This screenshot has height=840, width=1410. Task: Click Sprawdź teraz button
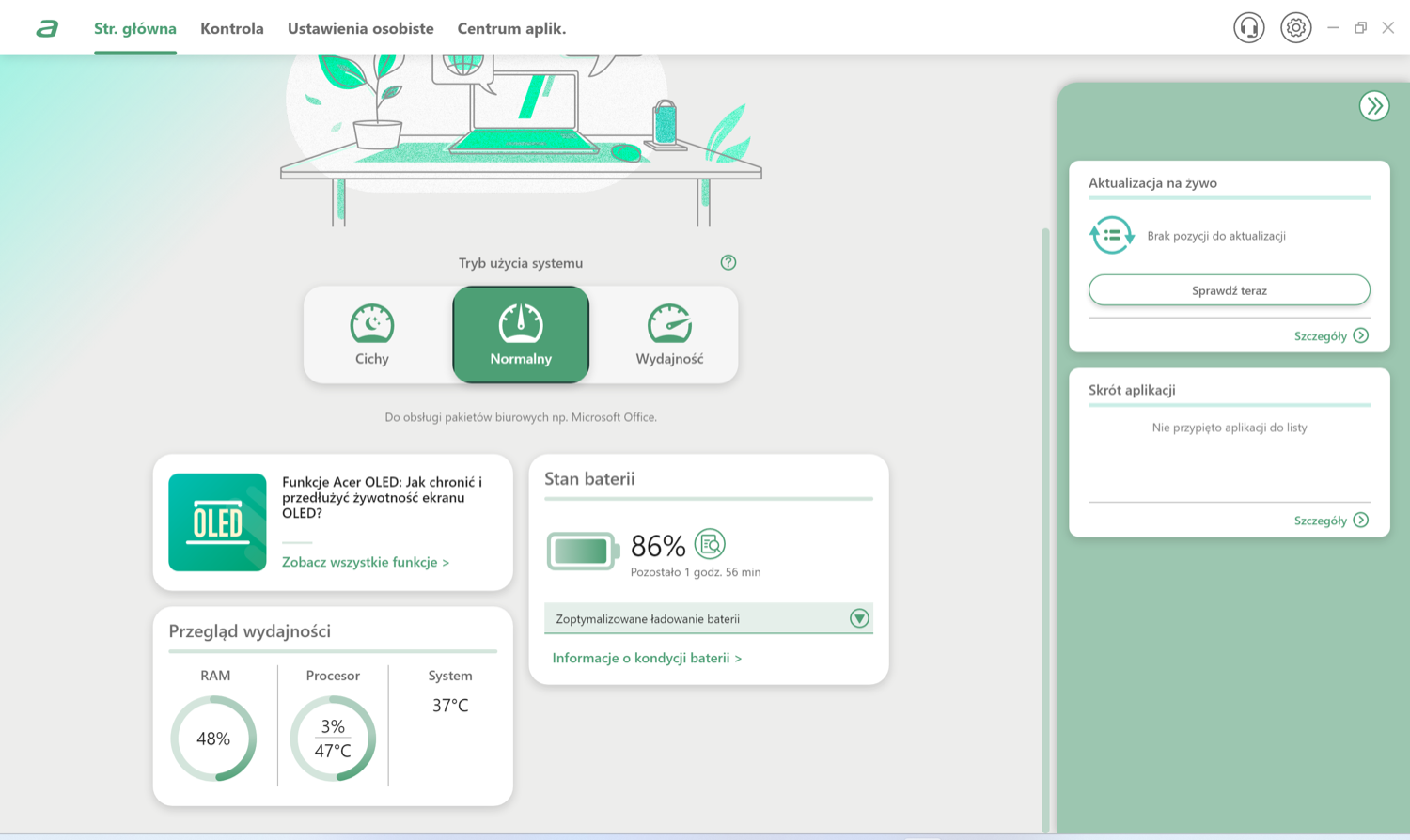[1230, 290]
